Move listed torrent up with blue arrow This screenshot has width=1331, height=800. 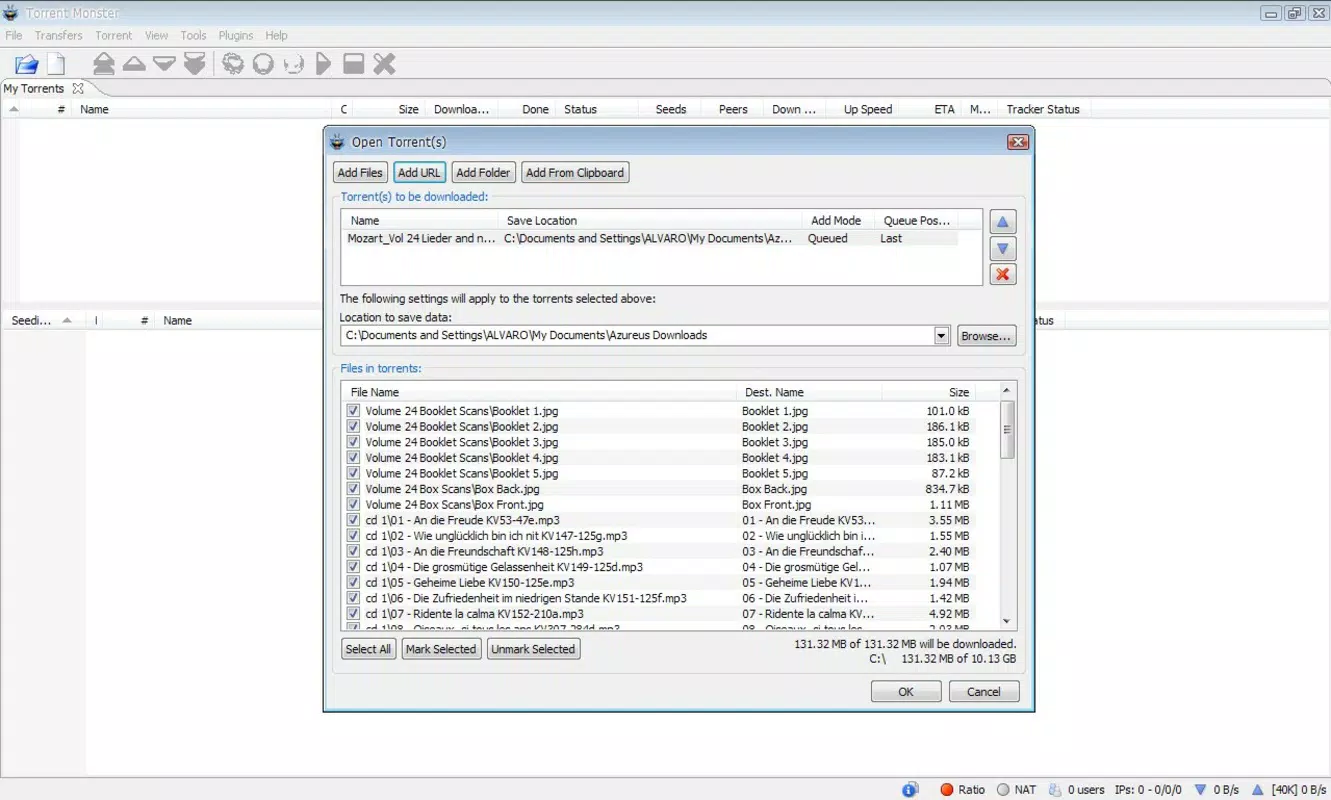tap(1002, 222)
